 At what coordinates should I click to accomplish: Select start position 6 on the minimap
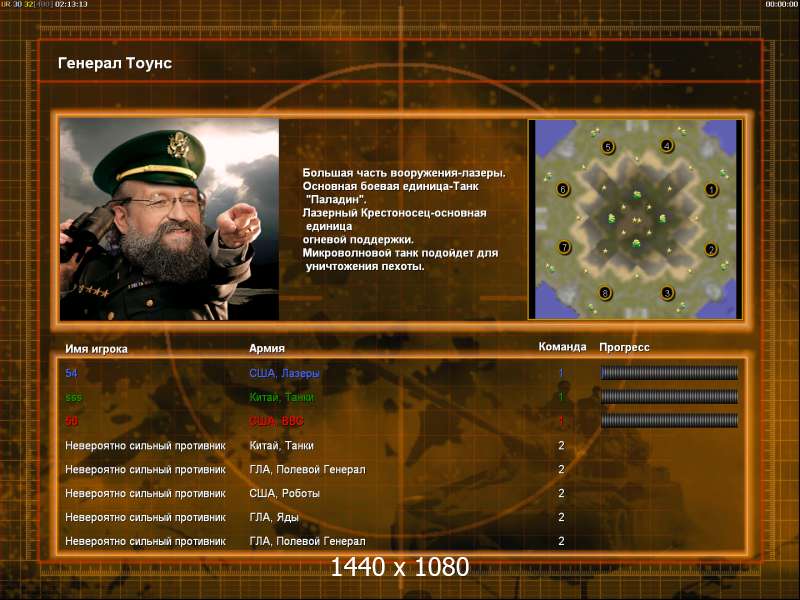coord(563,189)
